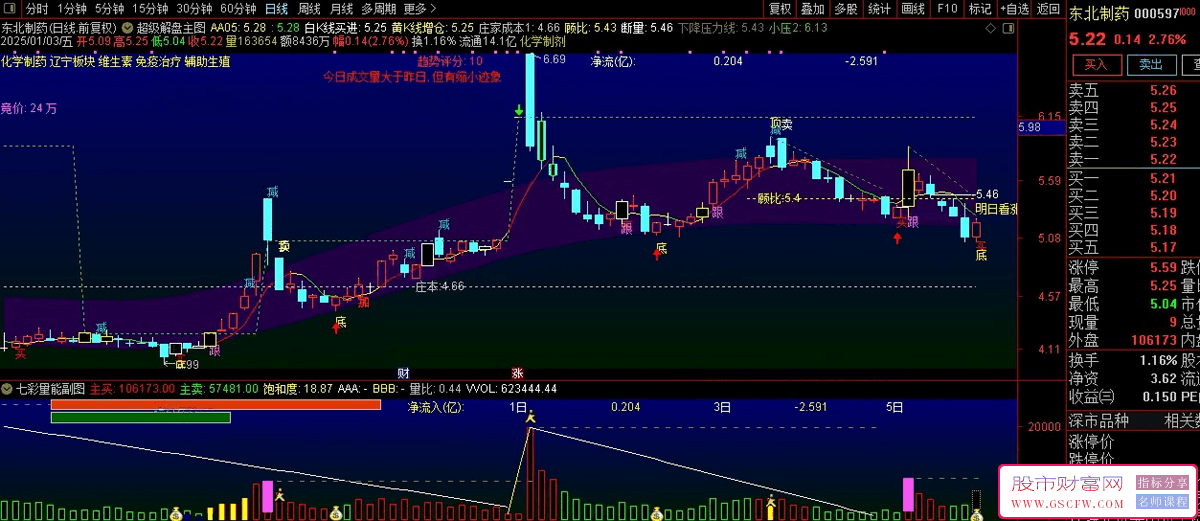Click the 维生素 concept tag
Viewport: 1200px width, 521px height.
click(114, 62)
